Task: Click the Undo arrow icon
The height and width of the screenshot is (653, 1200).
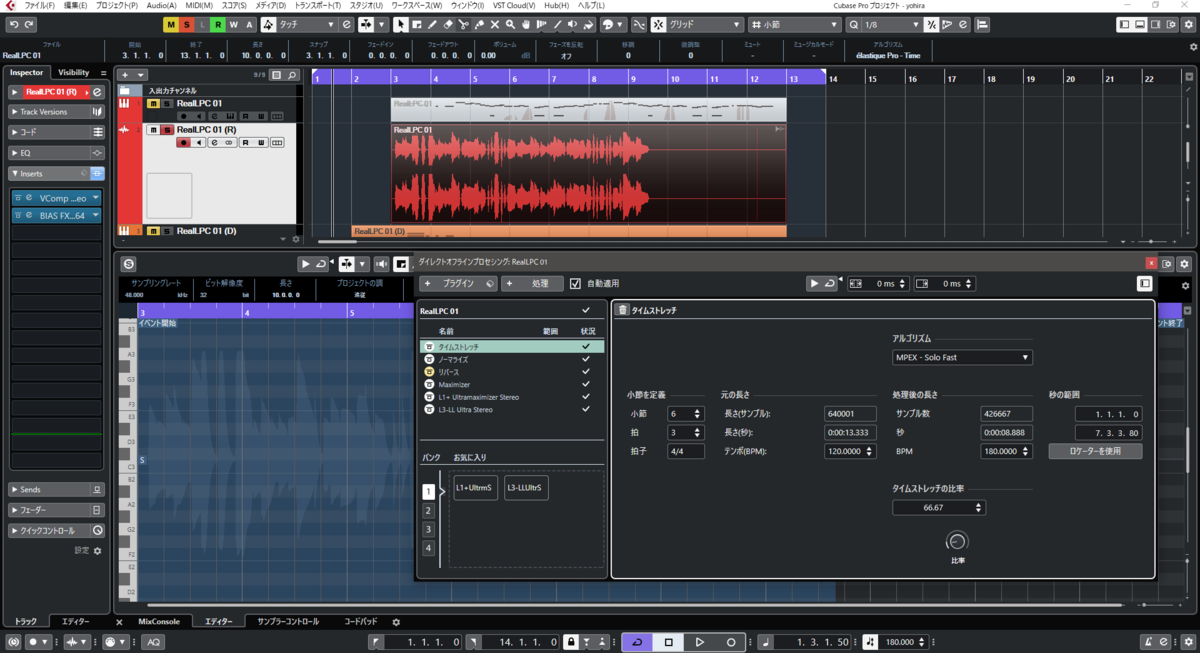Action: [13, 24]
